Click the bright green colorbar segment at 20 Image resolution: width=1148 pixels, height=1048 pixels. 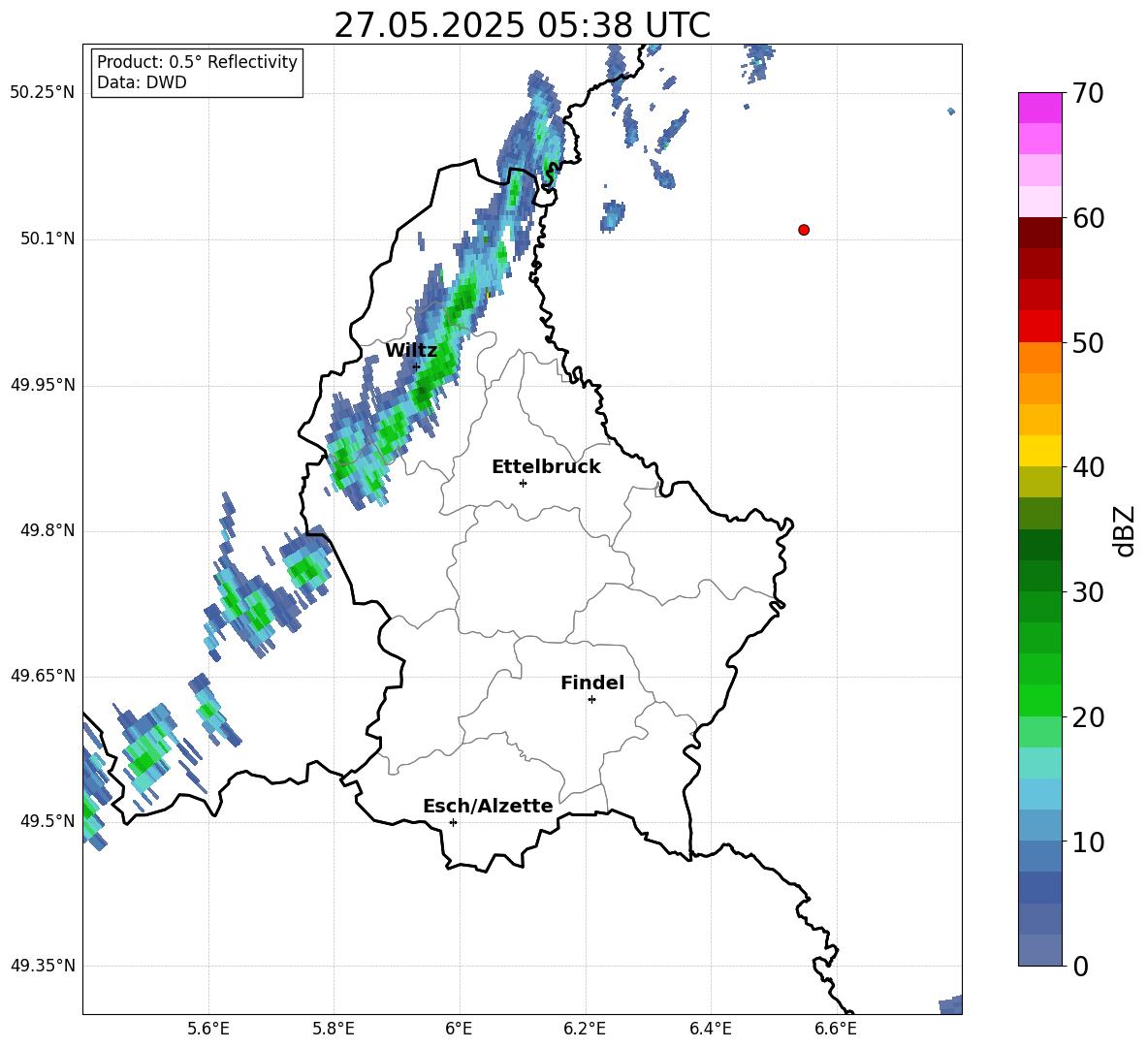click(1039, 700)
